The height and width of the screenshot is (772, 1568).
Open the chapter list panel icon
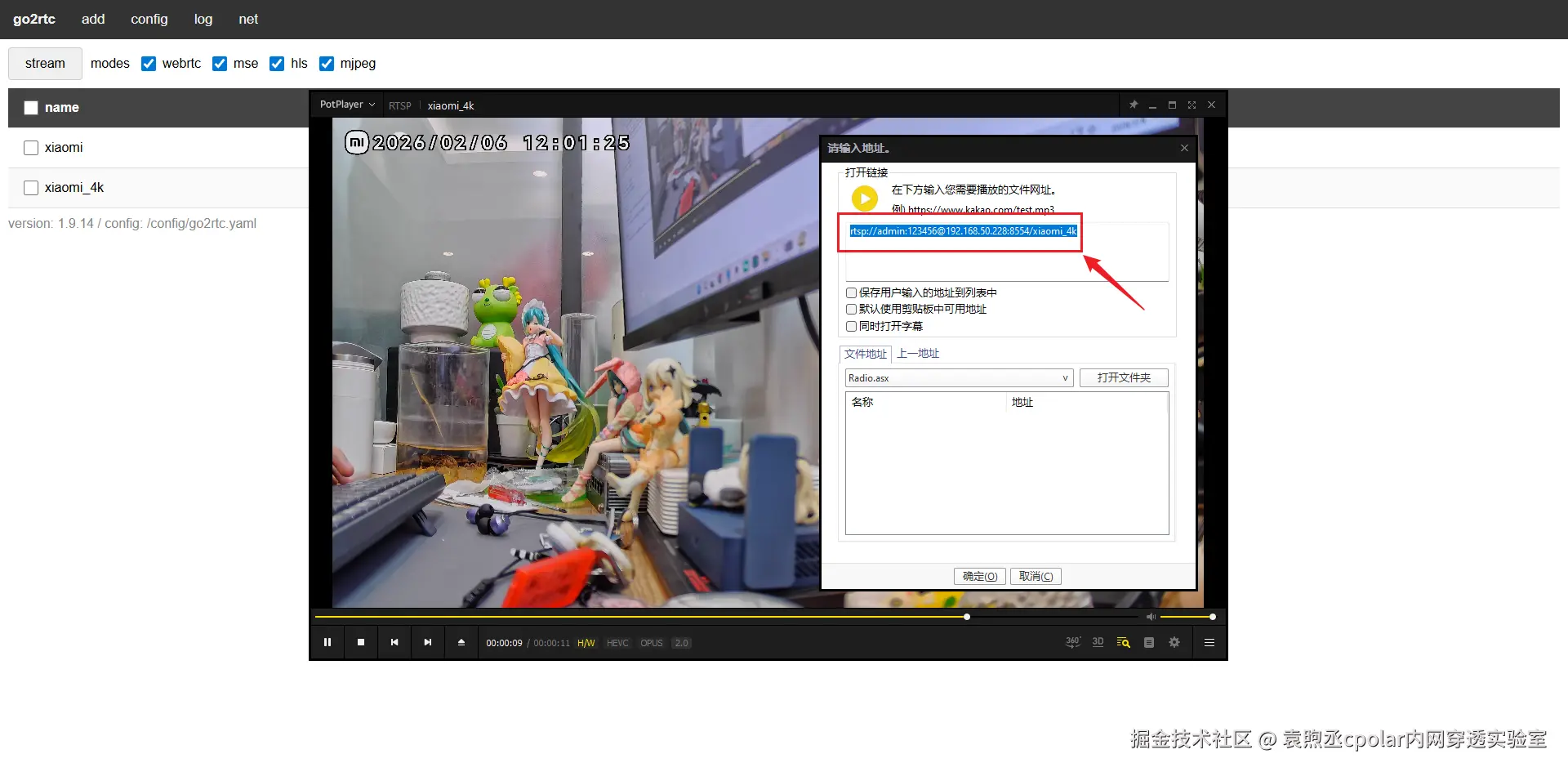point(1149,643)
